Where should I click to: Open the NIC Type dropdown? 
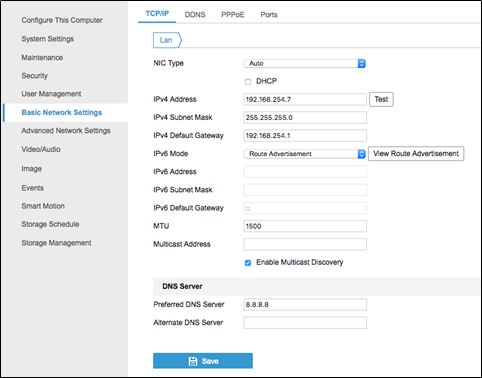pos(305,63)
